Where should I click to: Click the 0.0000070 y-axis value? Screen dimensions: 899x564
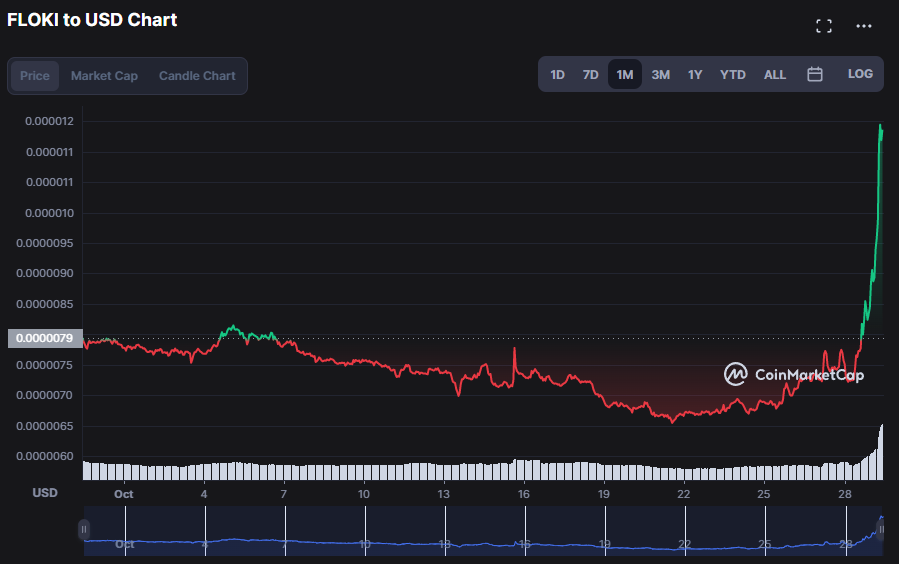[x=45, y=395]
